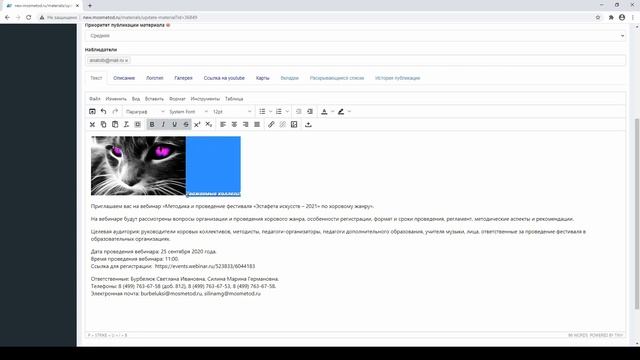Open the System Font dropdown
This screenshot has height=360, width=640.
(x=188, y=111)
